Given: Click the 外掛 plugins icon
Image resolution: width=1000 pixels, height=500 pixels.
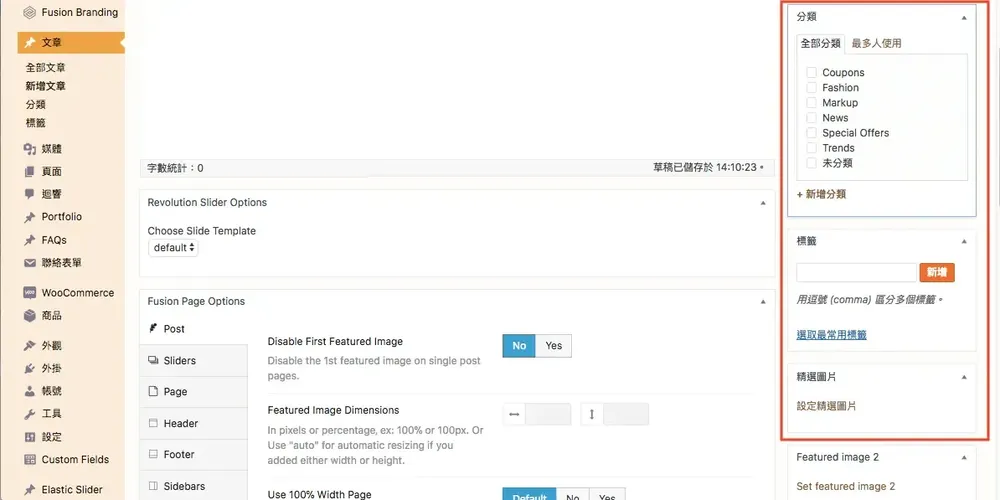Looking at the screenshot, I should [29, 369].
